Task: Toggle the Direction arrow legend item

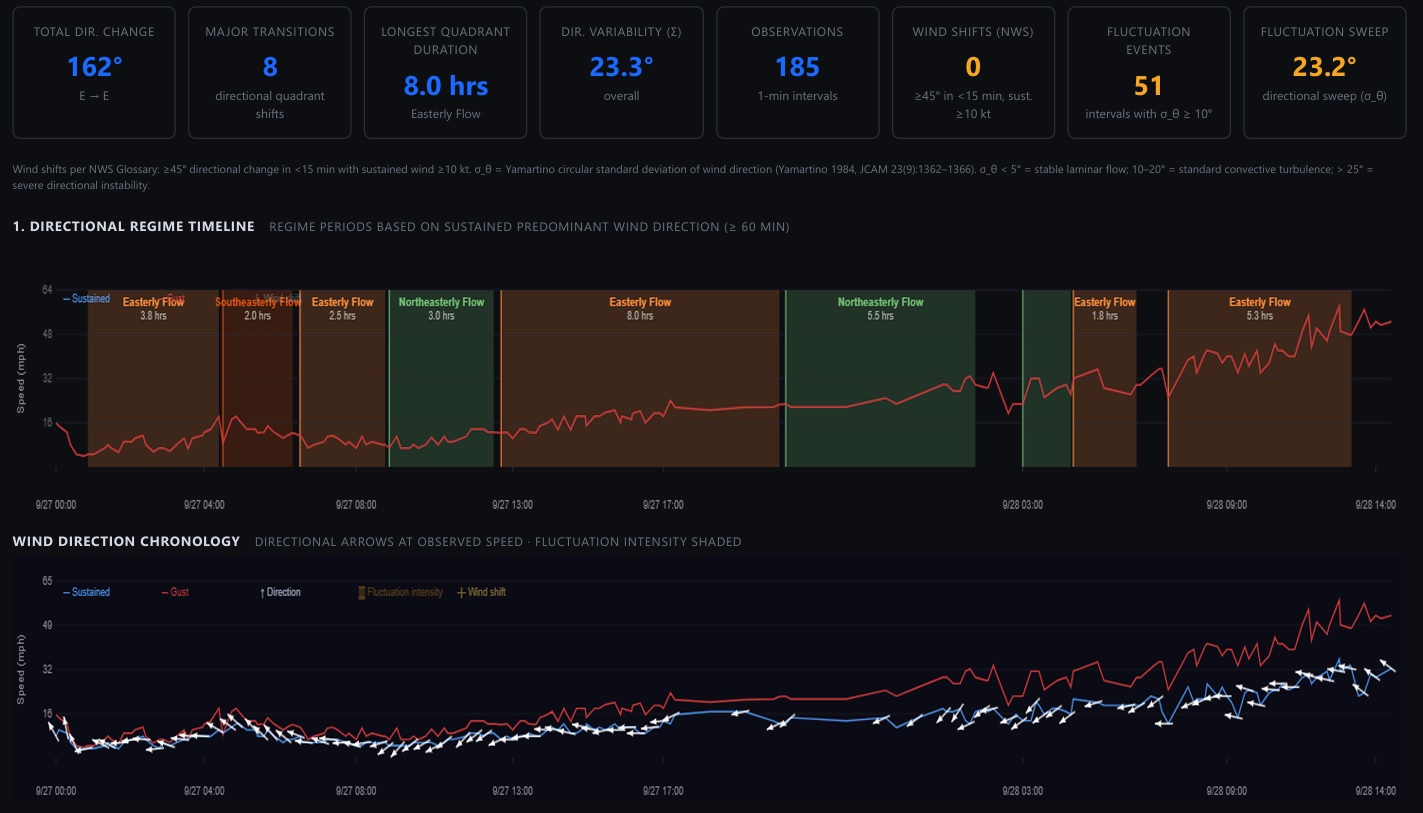Action: point(280,592)
